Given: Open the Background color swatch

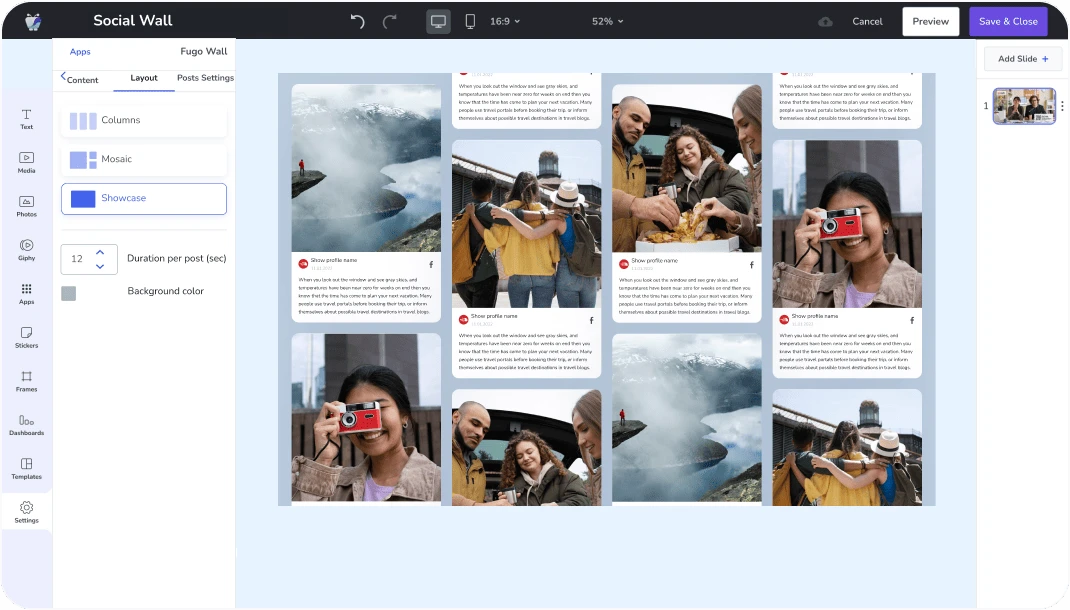Looking at the screenshot, I should [68, 293].
